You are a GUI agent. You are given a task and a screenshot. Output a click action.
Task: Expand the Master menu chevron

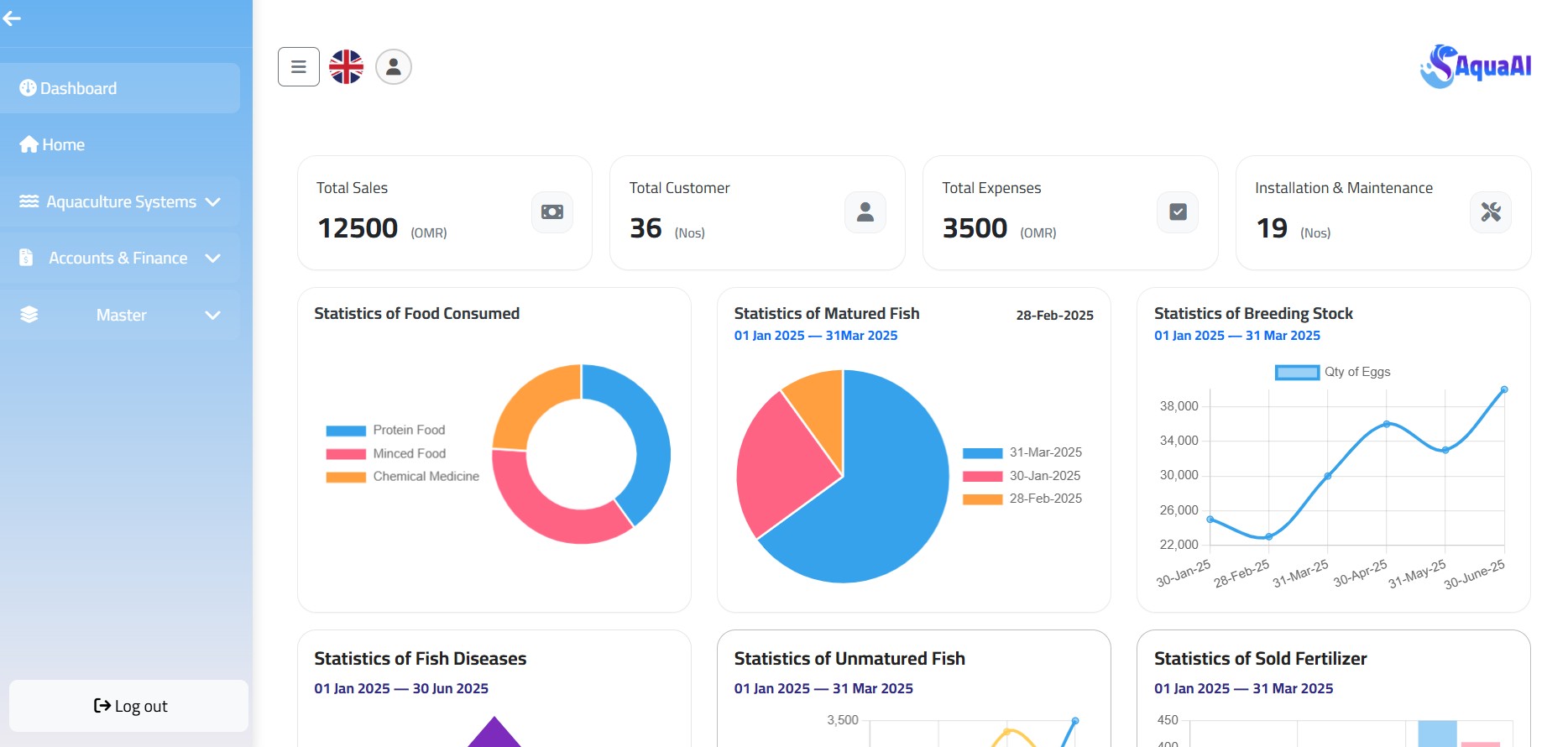pos(212,316)
